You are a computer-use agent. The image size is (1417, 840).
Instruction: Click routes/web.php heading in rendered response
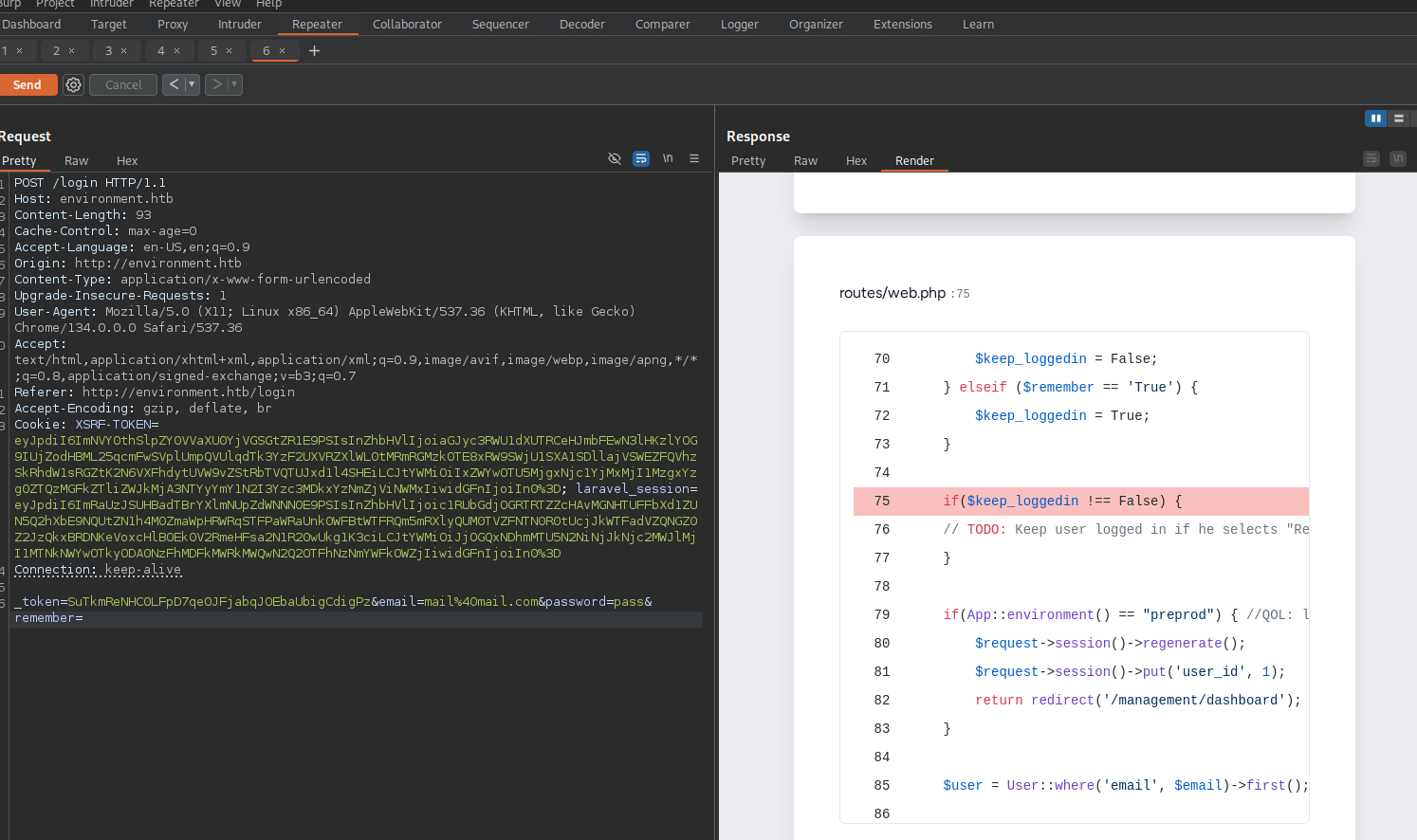click(893, 293)
